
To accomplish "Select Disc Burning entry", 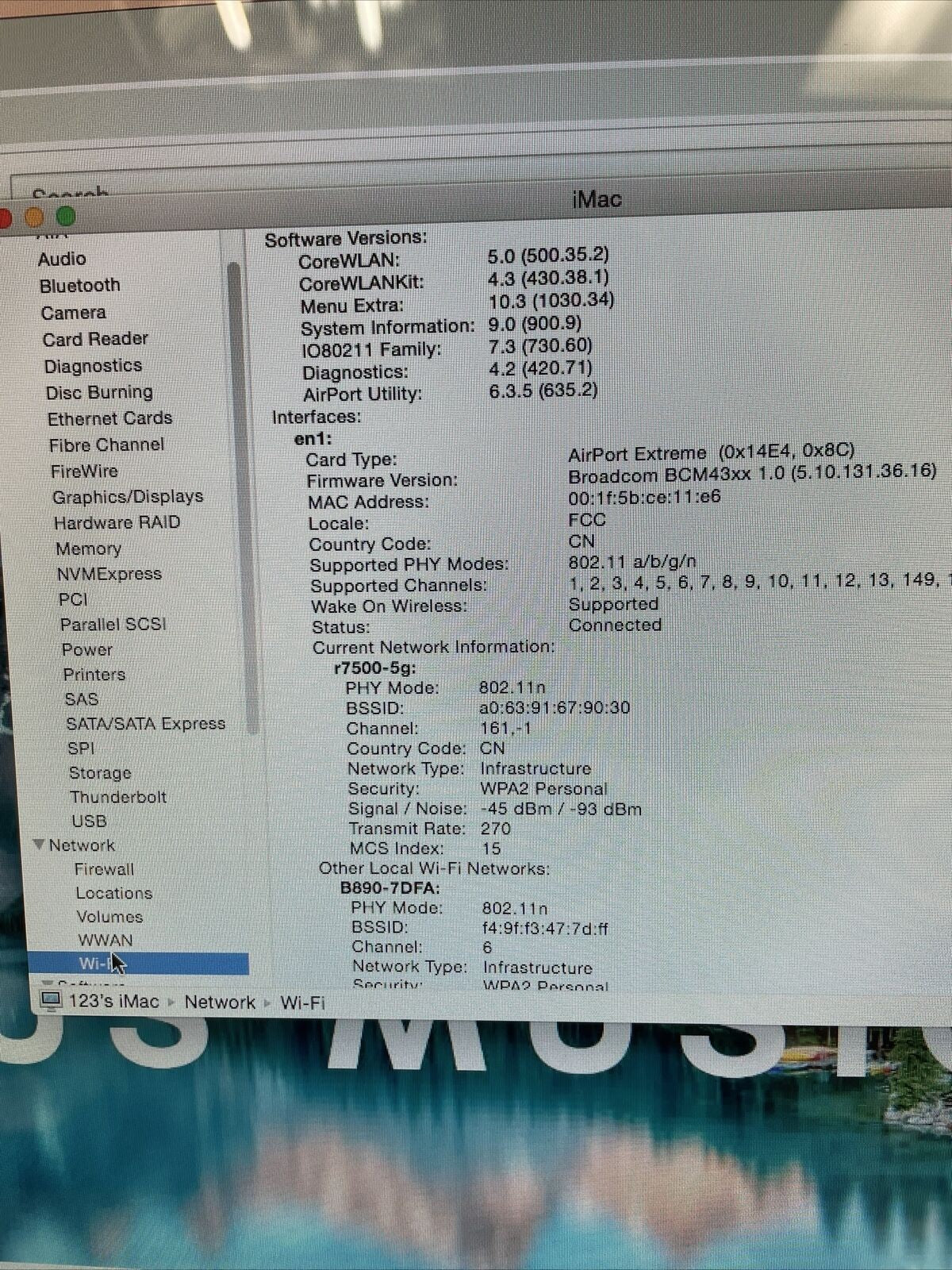I will [99, 392].
